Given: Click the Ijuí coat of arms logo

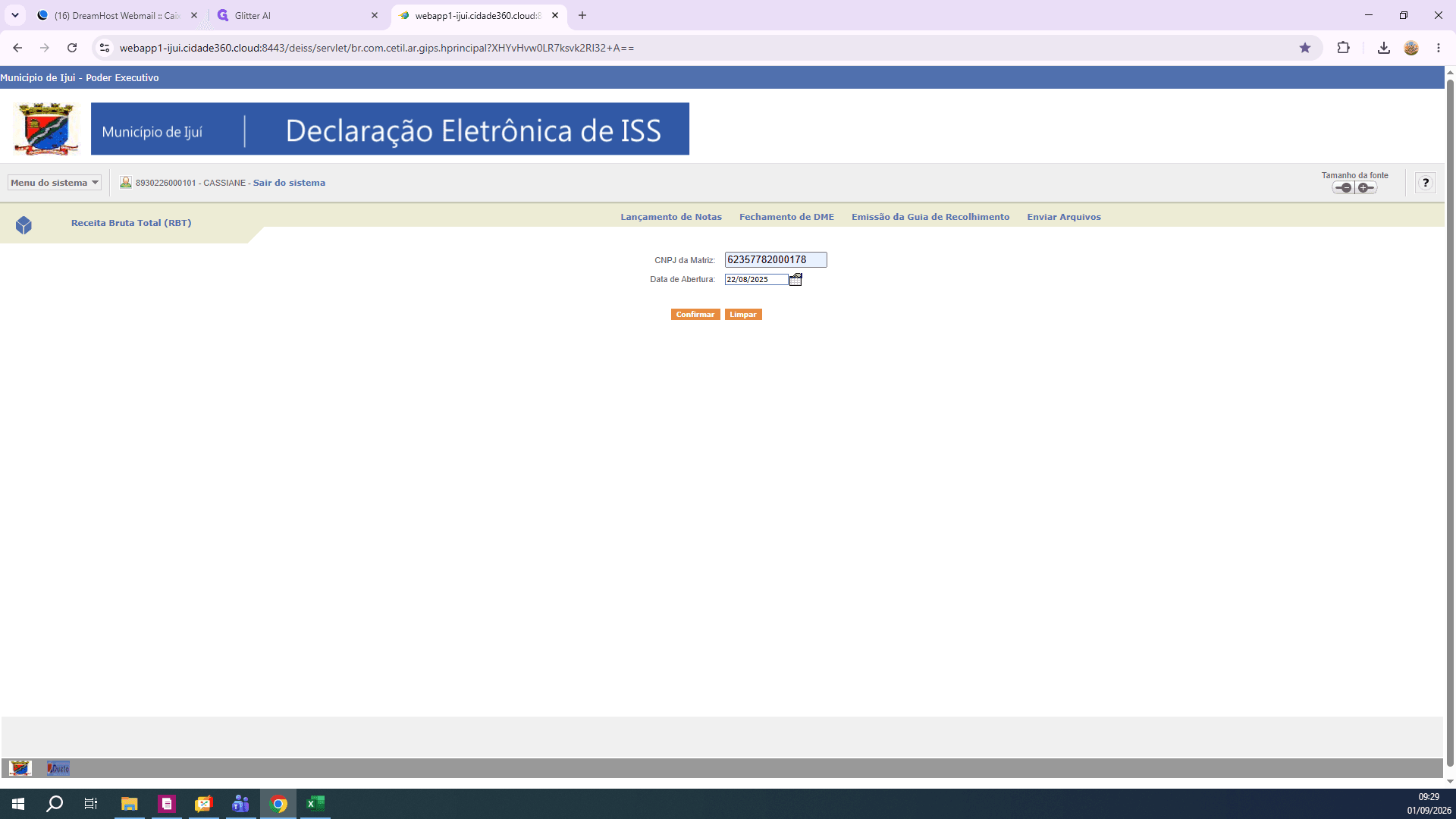Looking at the screenshot, I should click(x=46, y=129).
